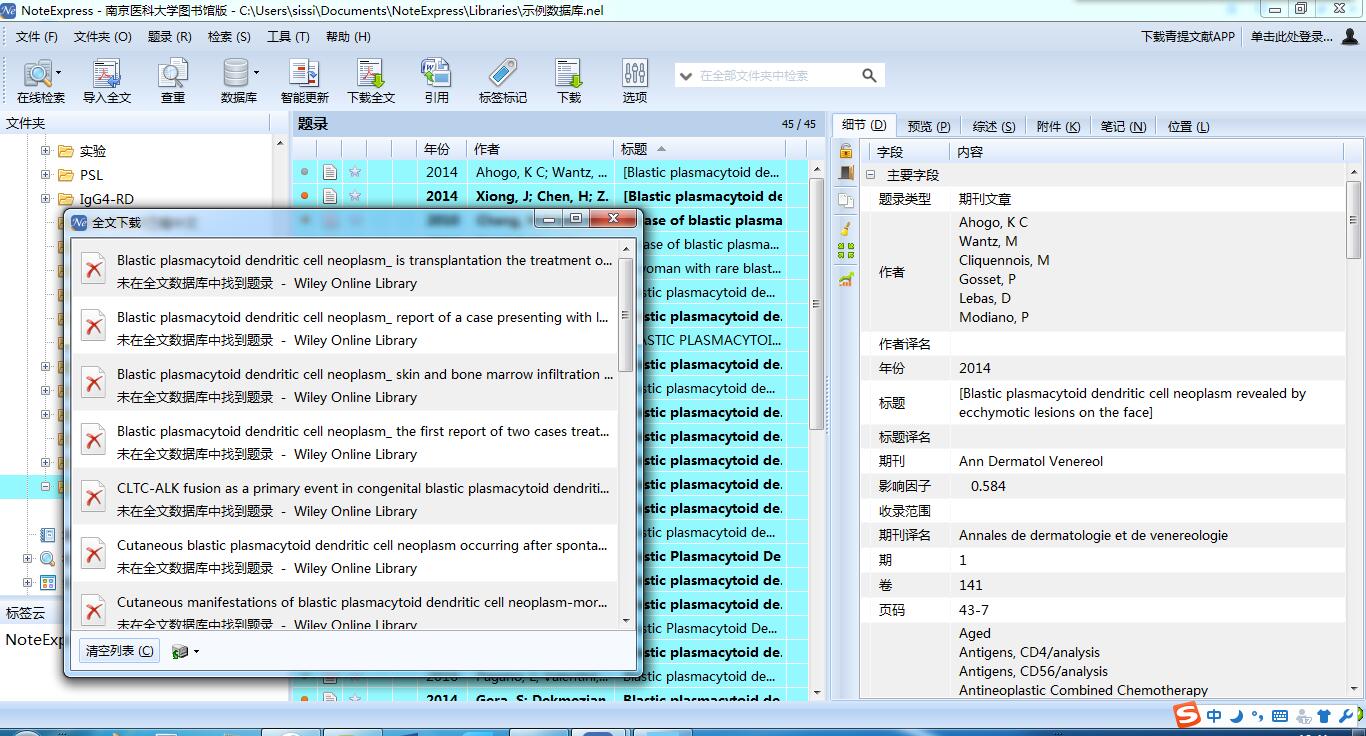Click the copy pages icon in details sidebar
This screenshot has width=1366, height=736.
[846, 200]
